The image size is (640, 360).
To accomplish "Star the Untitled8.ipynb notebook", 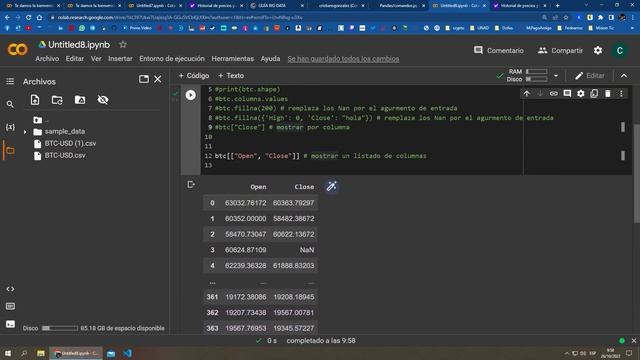I will tap(123, 44).
